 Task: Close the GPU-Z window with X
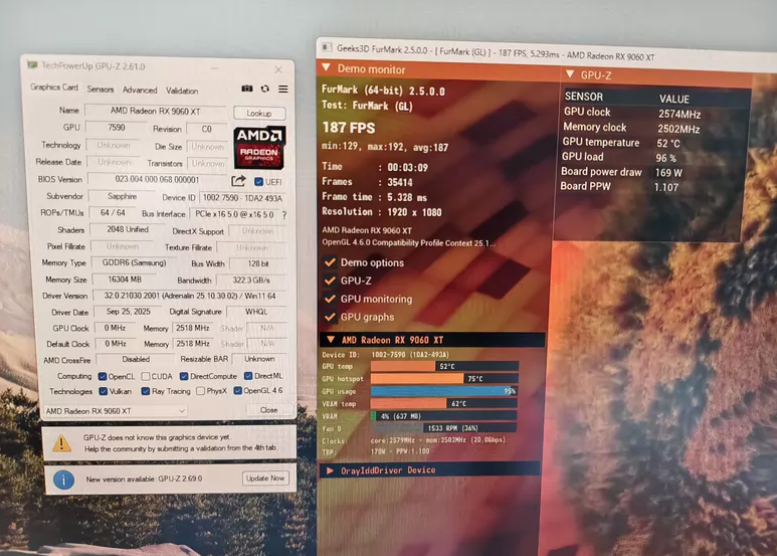pyautogui.click(x=278, y=69)
